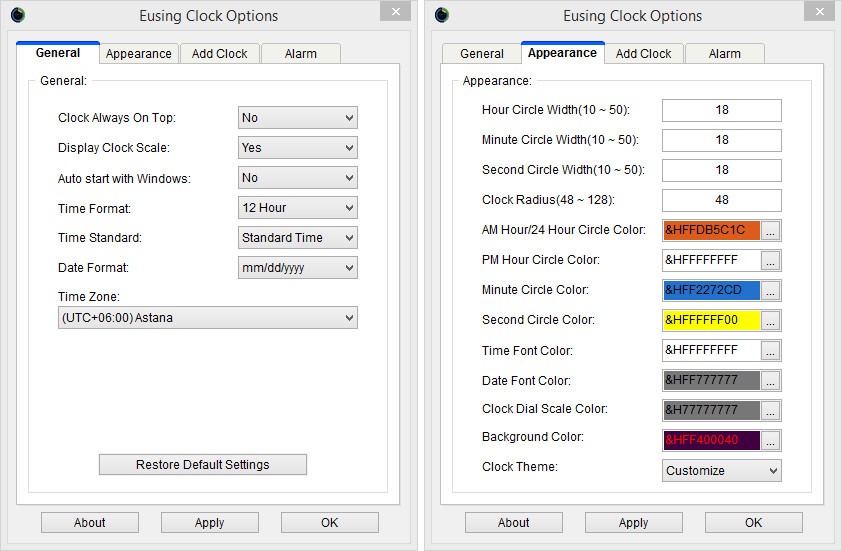The height and width of the screenshot is (551, 842).
Task: Close the right Eusing Clock Options window
Action: tap(819, 11)
